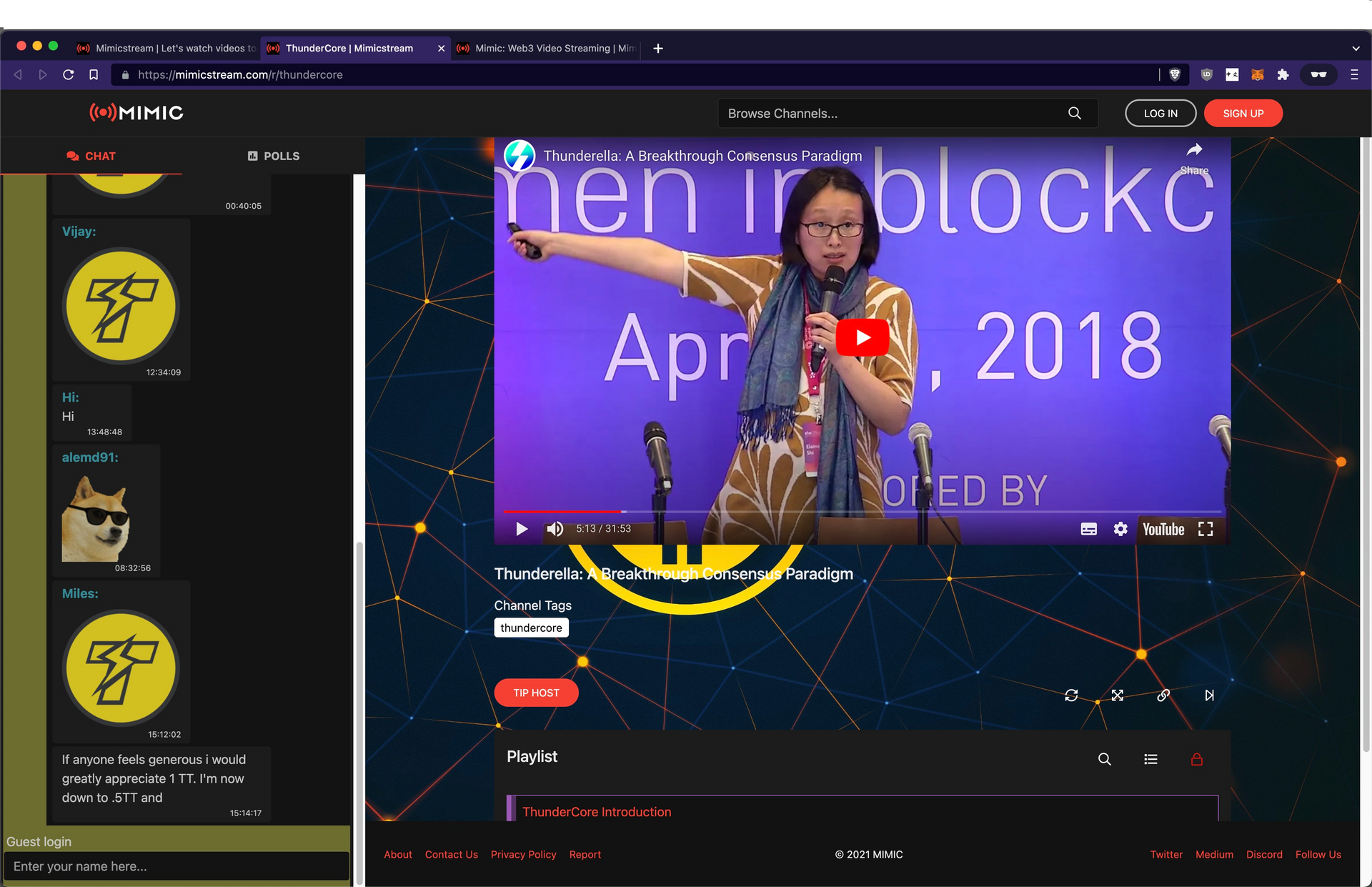
Task: Open browser extensions puzzle icon
Action: [x=1283, y=74]
